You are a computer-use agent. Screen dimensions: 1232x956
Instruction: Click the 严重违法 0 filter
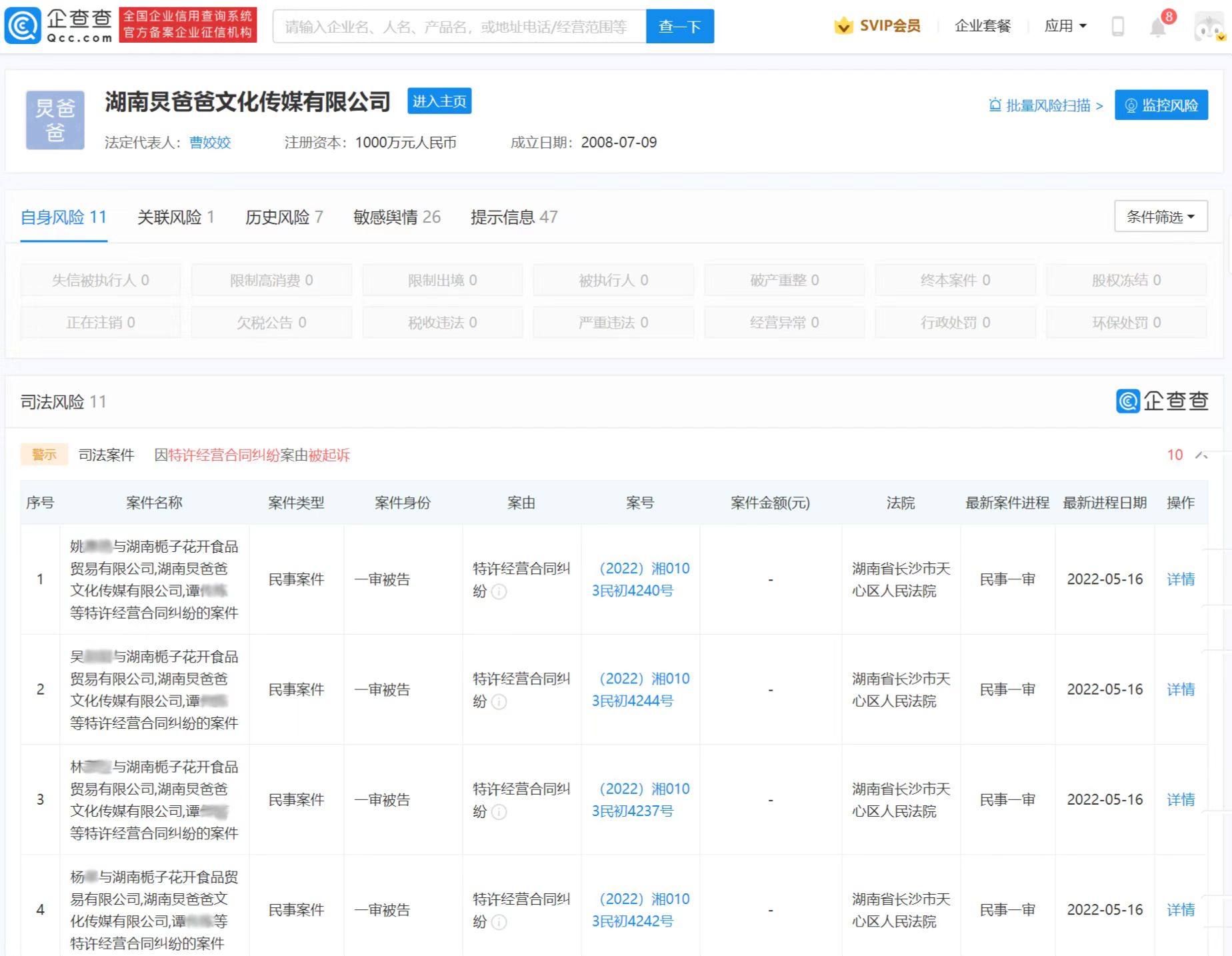(x=613, y=323)
